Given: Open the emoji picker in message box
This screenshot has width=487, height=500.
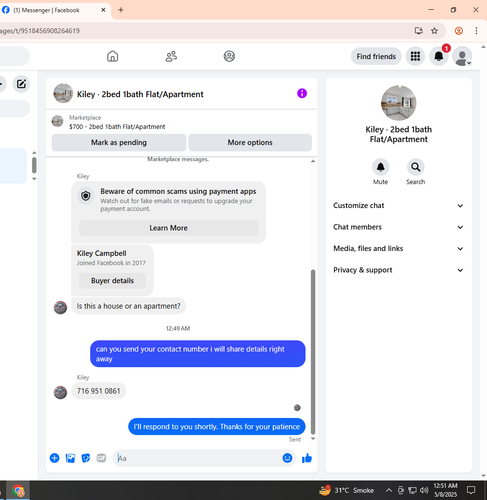Looking at the screenshot, I should coord(287,458).
